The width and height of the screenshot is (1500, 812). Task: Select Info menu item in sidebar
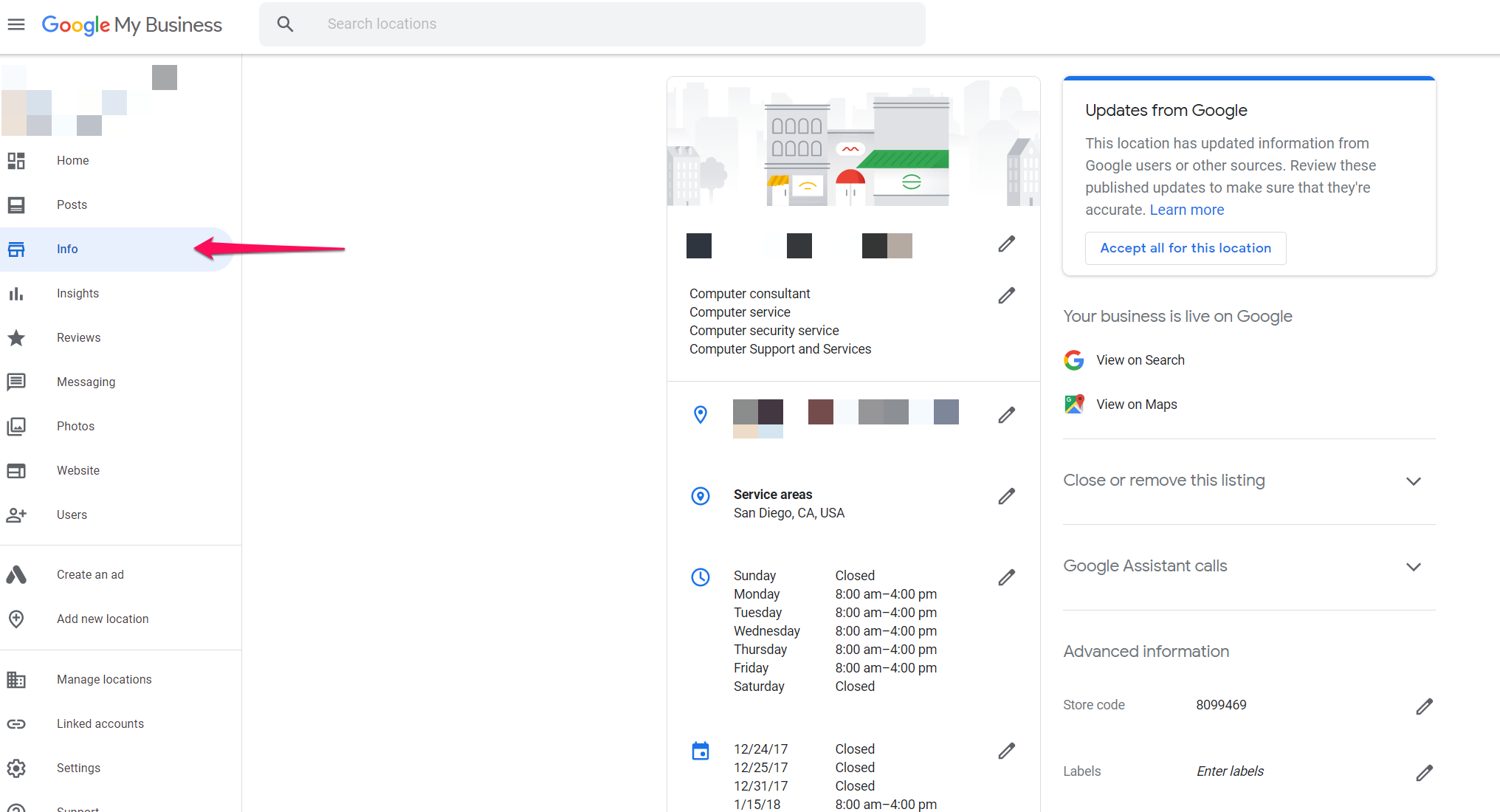[67, 248]
